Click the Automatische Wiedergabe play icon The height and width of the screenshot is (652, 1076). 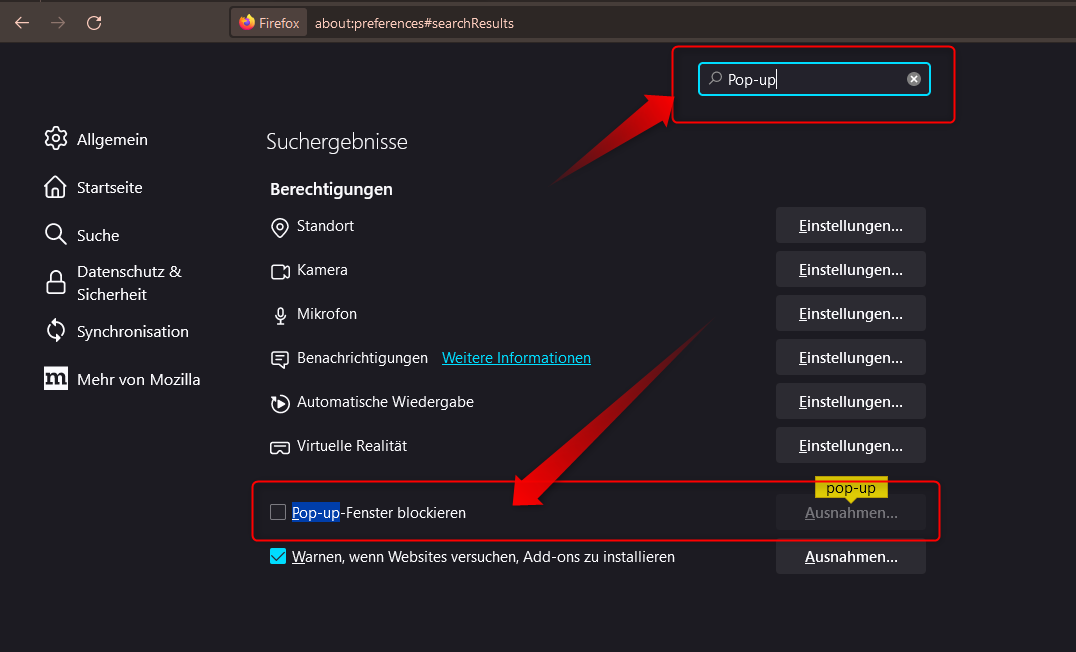(280, 404)
